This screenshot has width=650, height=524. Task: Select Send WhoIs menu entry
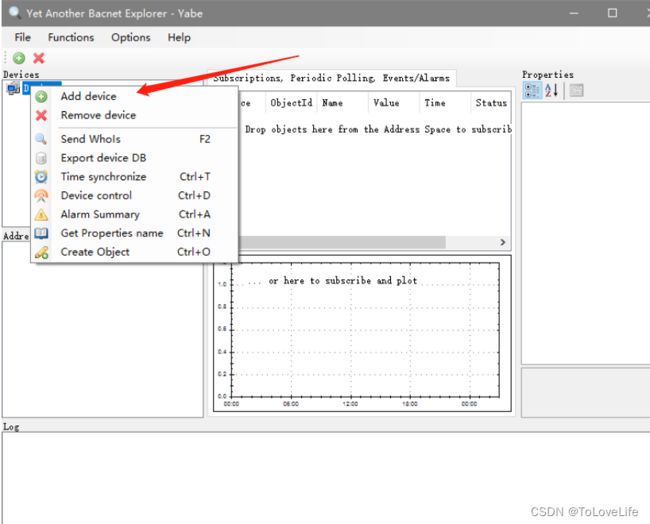(134, 139)
